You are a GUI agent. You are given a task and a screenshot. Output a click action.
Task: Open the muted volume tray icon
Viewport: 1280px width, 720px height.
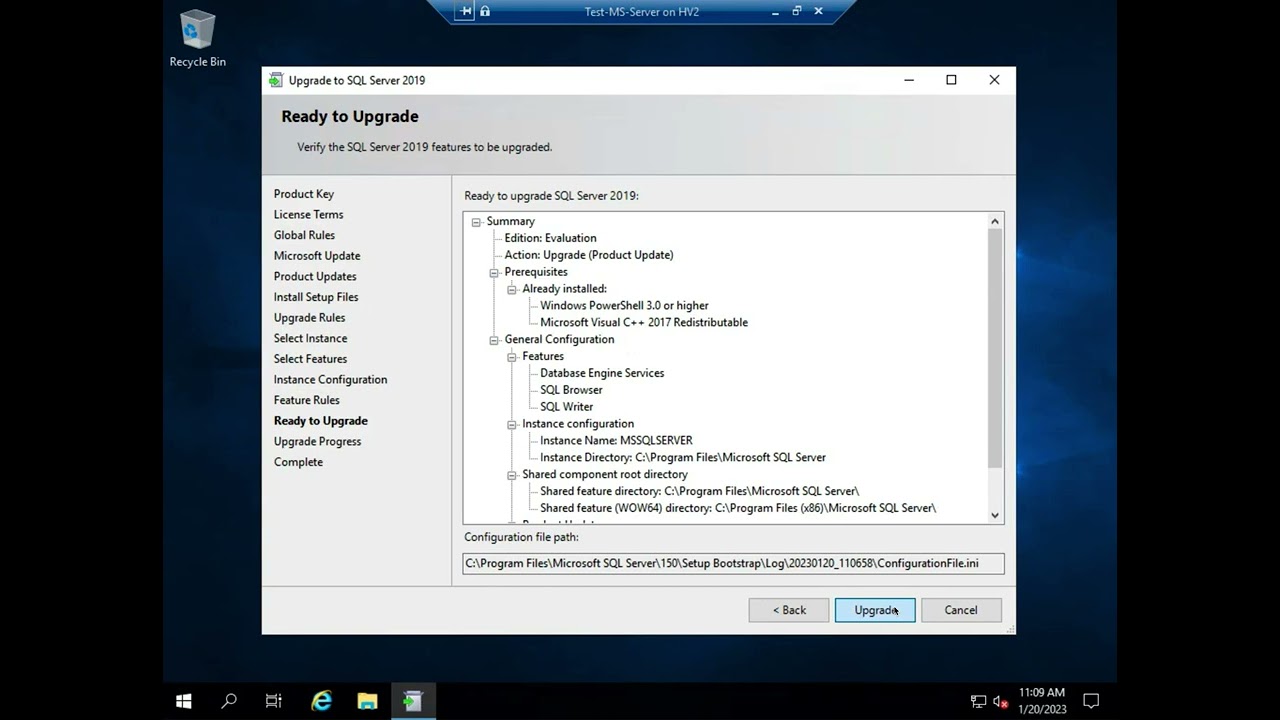pyautogui.click(x=1000, y=702)
